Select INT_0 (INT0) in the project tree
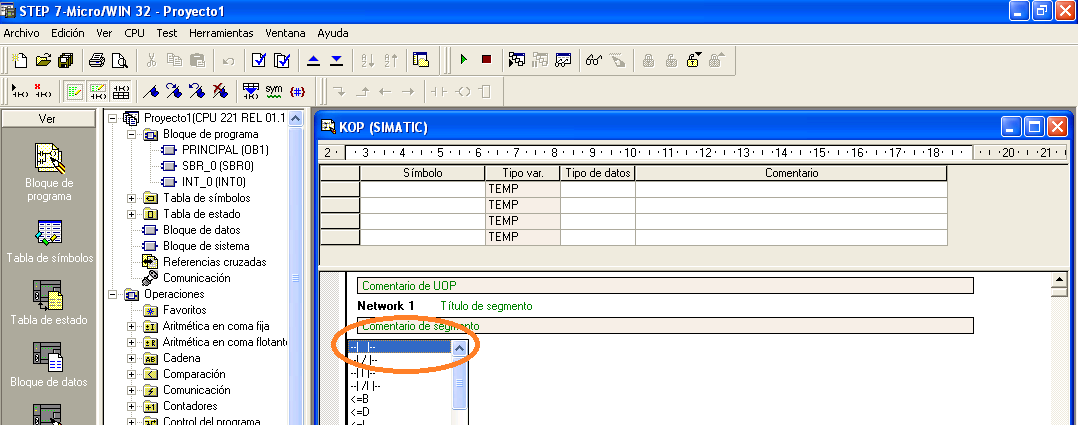Image resolution: width=1078 pixels, height=425 pixels. tap(214, 182)
